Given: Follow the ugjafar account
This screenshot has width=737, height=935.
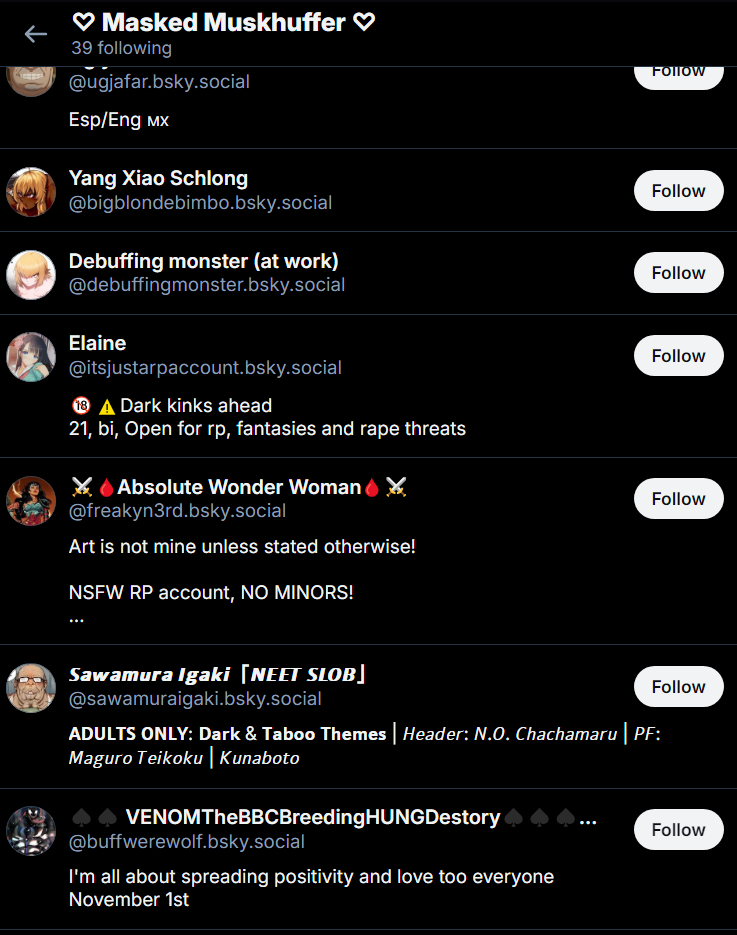Looking at the screenshot, I should point(679,78).
